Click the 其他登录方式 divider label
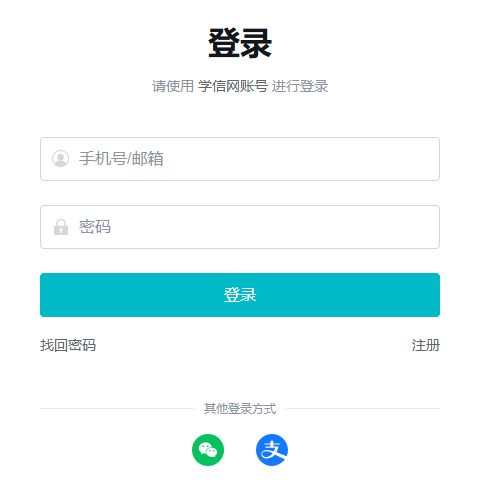Image resolution: width=481 pixels, height=489 pixels. click(240, 408)
